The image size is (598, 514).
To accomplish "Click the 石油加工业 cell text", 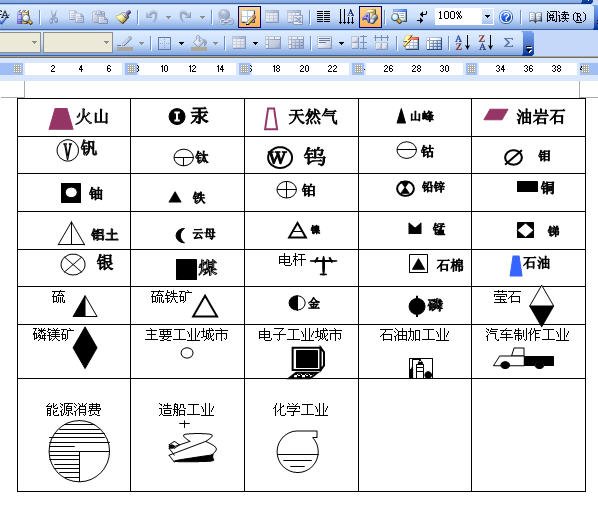I will pos(414,335).
